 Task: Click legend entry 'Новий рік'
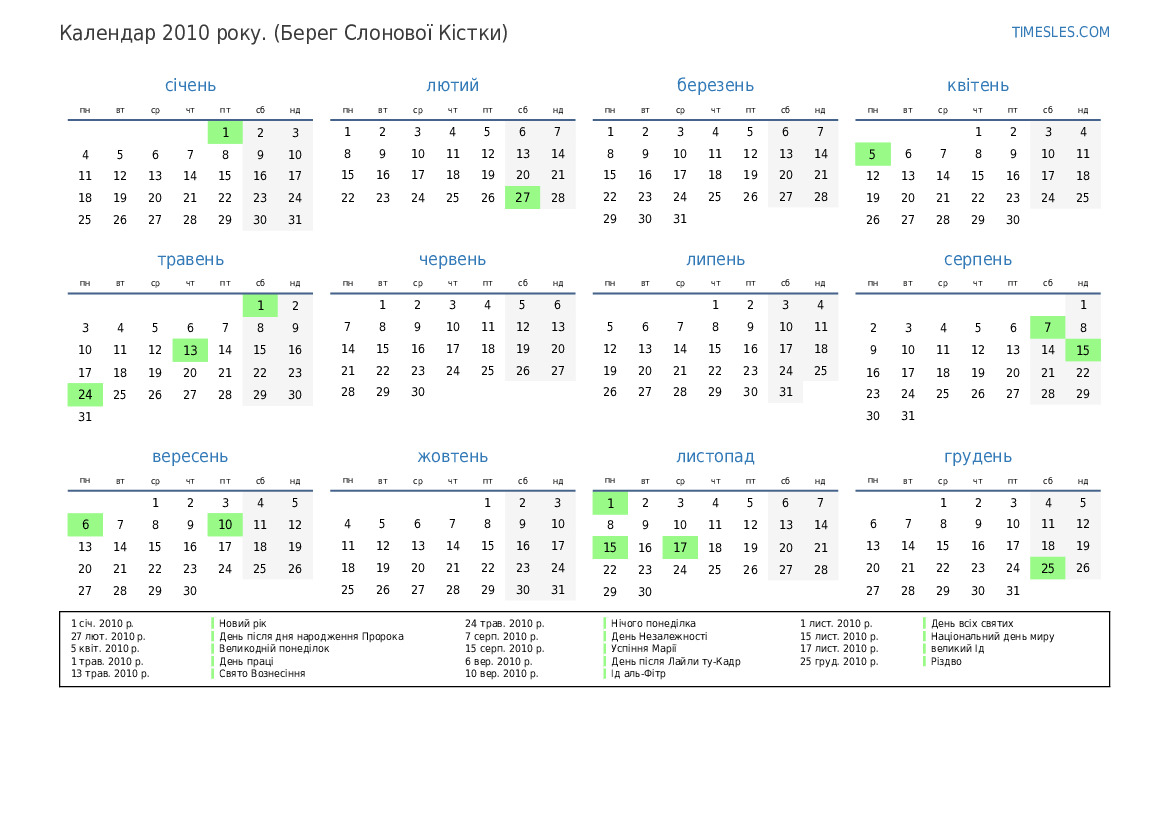click(x=242, y=623)
